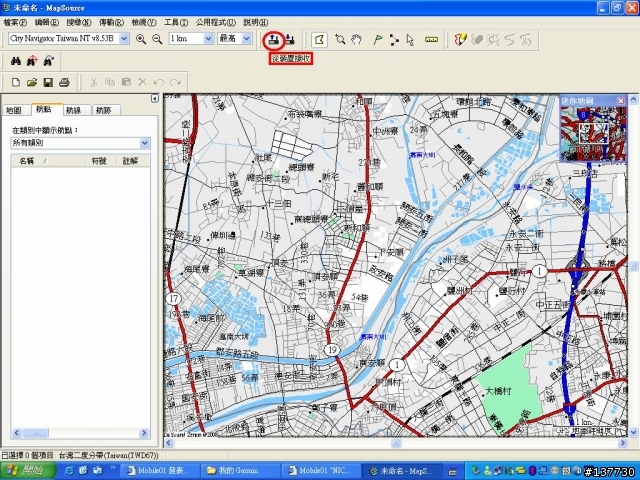Click the zoom in magnifier icon
This screenshot has height=480, width=640.
point(141,39)
